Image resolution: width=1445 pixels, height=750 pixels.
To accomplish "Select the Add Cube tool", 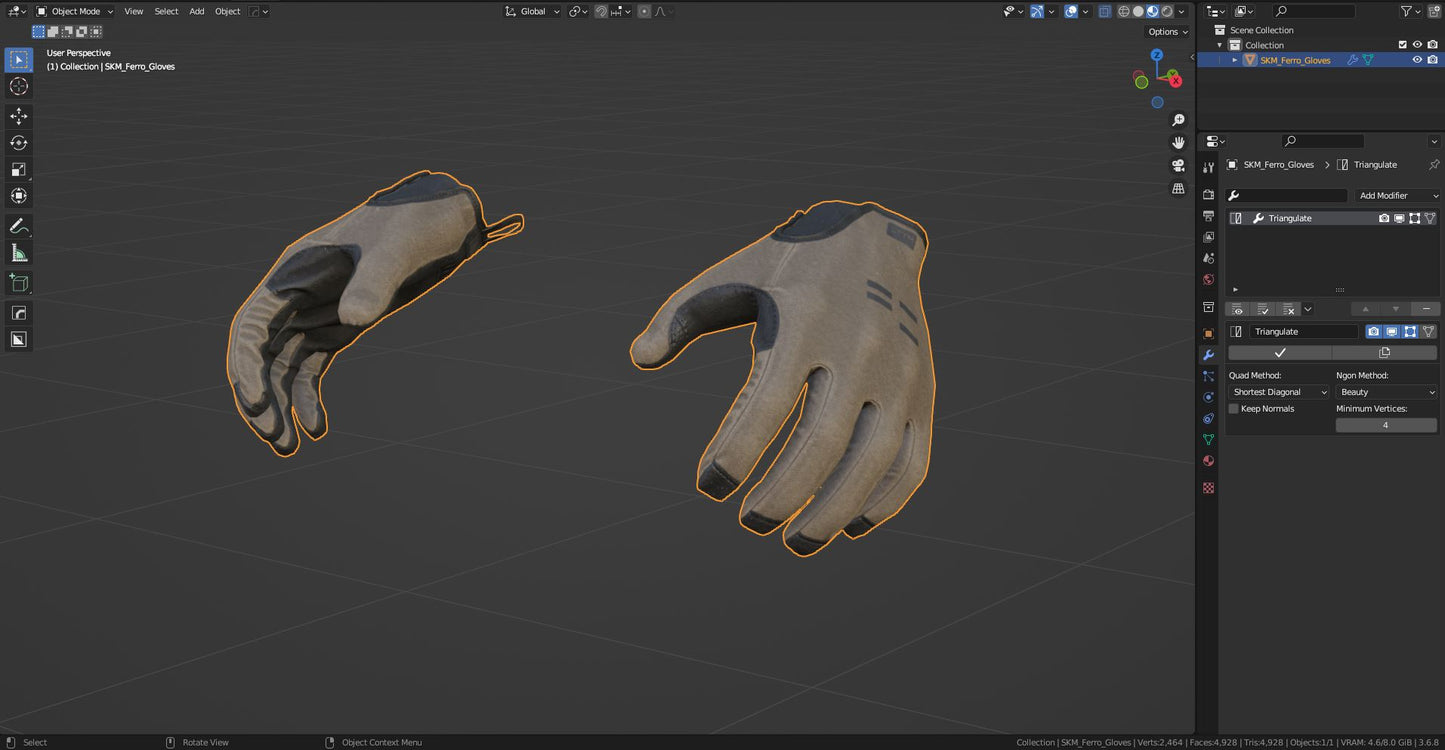I will 18,282.
